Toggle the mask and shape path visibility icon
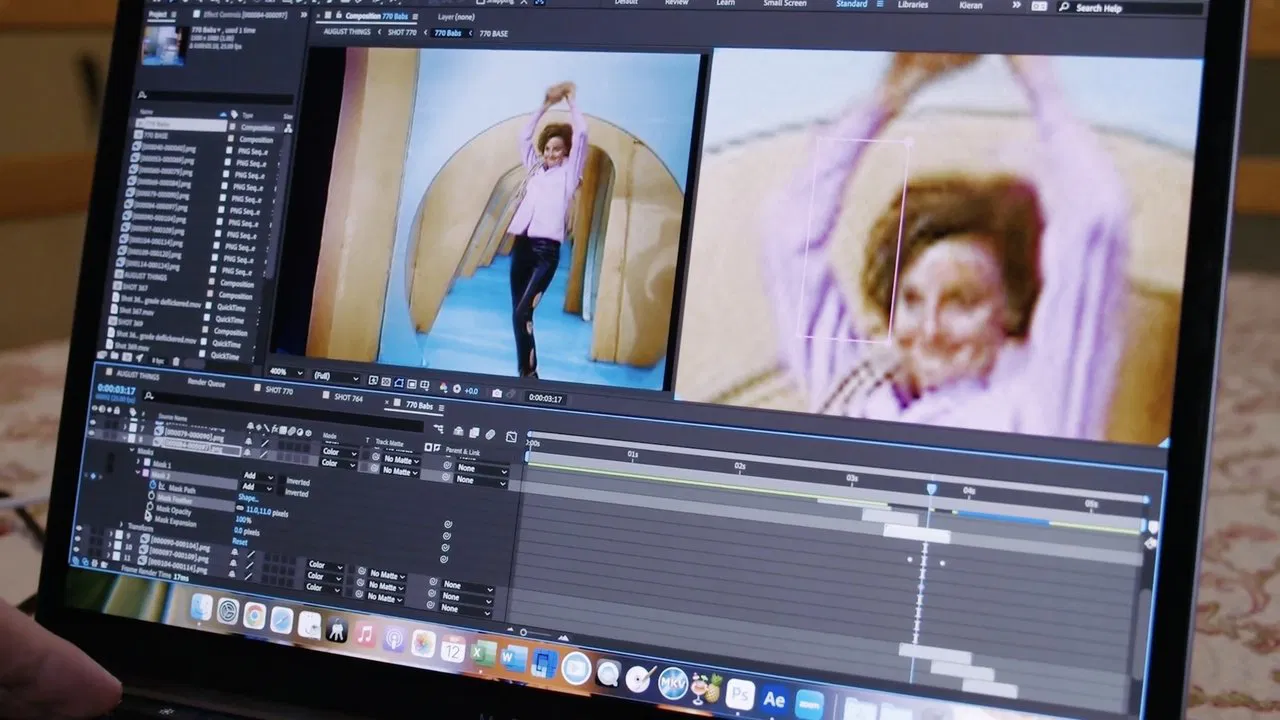 399,383
